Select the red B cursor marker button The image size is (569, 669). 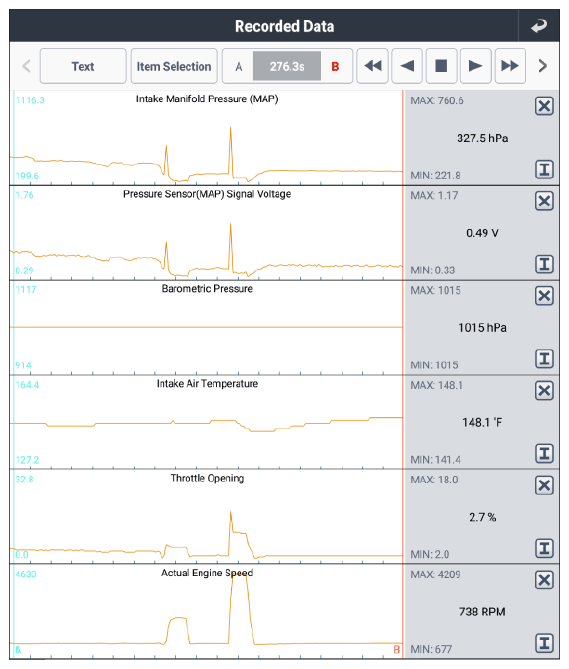click(x=335, y=67)
